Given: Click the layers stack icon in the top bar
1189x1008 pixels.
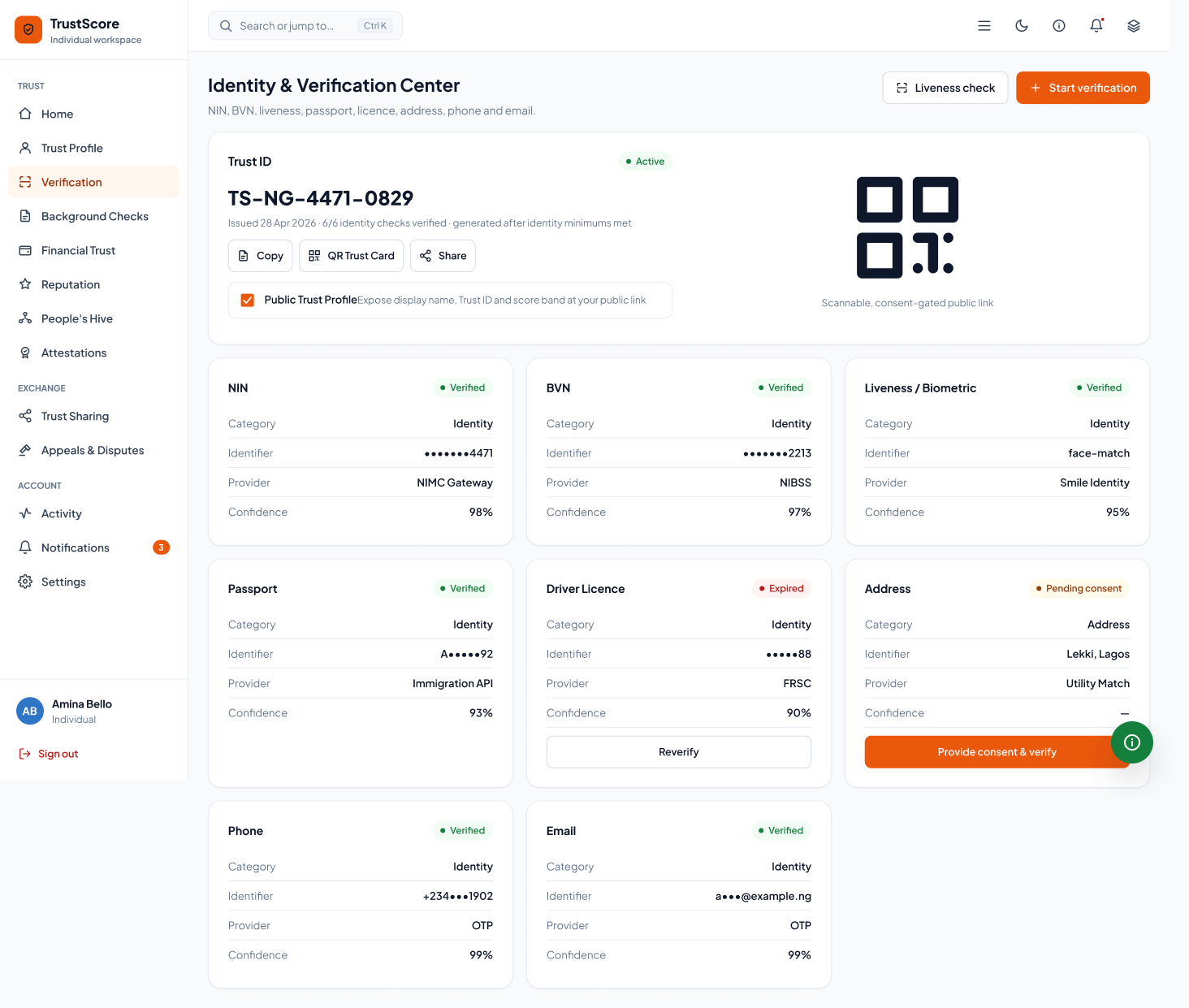Looking at the screenshot, I should coord(1134,26).
